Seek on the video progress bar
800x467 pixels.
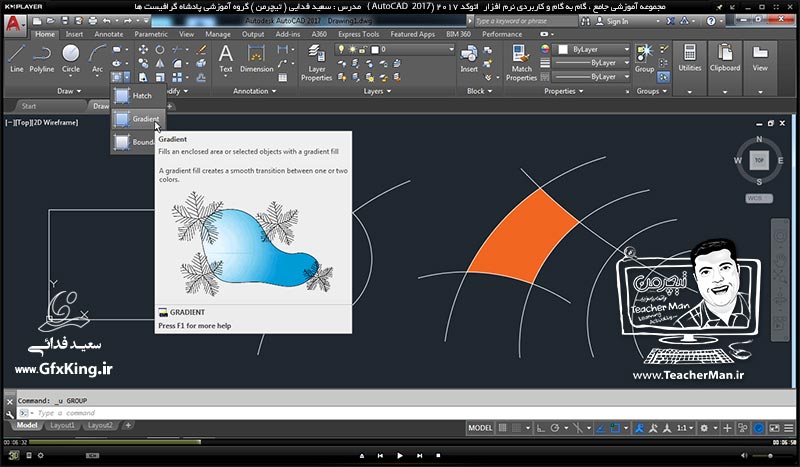pyautogui.click(x=399, y=442)
